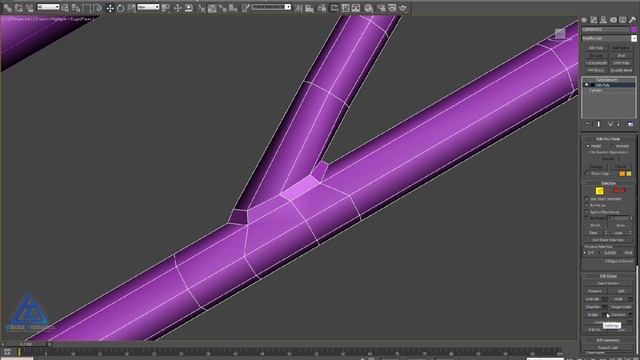
Task: Switch to the Utilities command panel tab
Action: [633, 20]
